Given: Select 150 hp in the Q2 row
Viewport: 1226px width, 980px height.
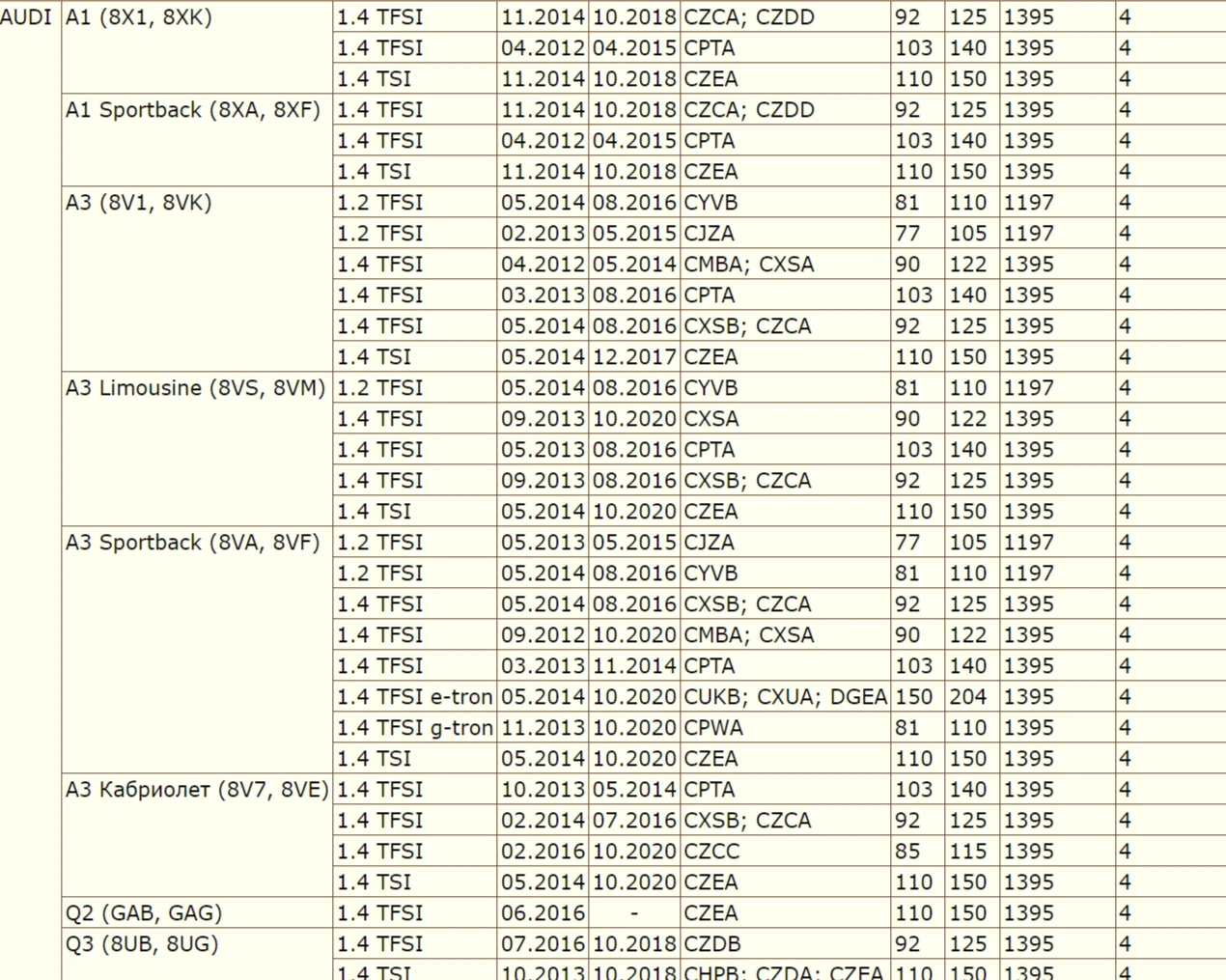Looking at the screenshot, I should pos(968,913).
